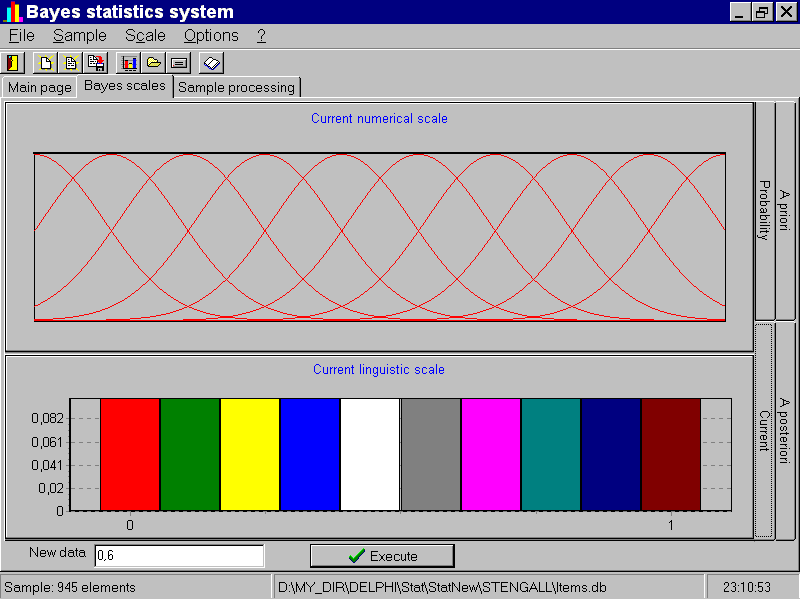The image size is (800, 600).
Task: Select the vertical Probability tab
Action: tap(764, 210)
